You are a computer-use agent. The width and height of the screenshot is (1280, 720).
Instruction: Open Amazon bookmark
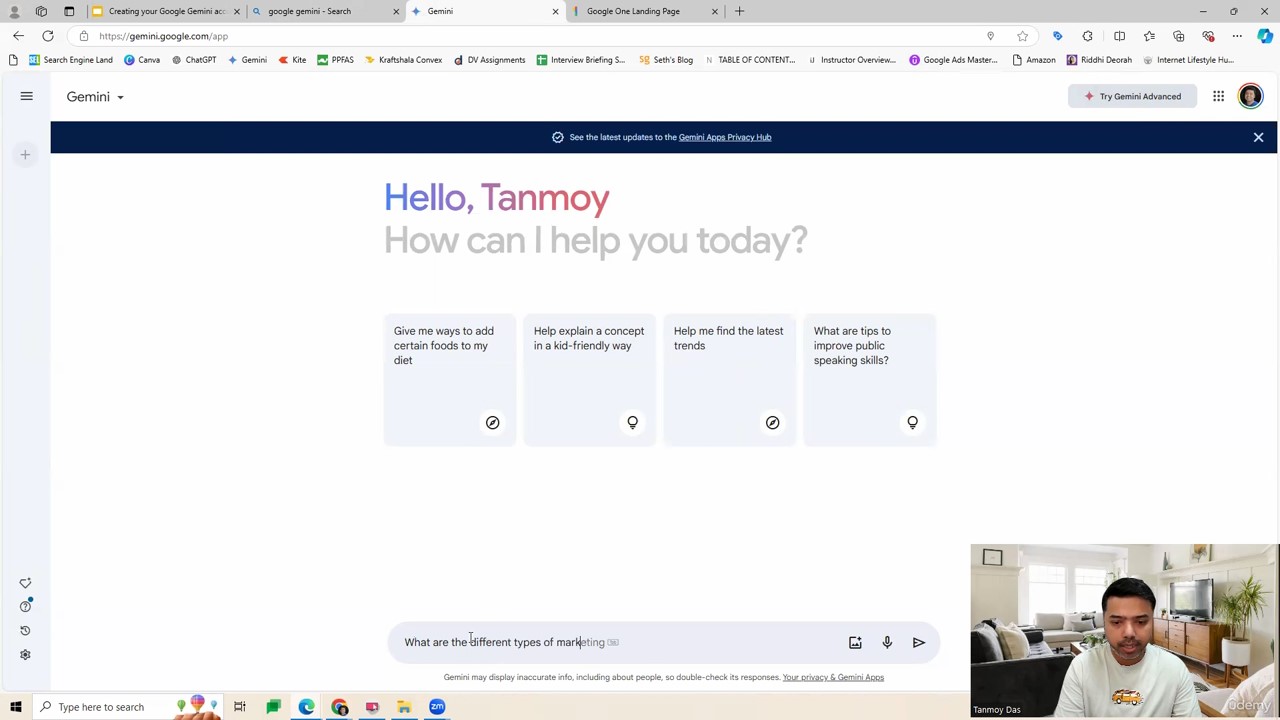1034,60
